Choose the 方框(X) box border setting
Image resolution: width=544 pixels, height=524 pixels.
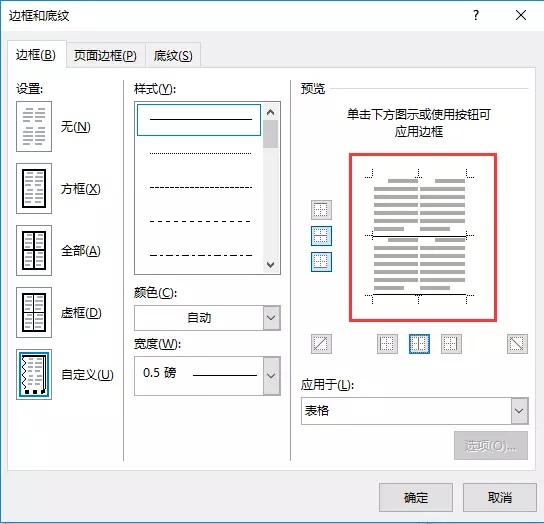(34, 188)
